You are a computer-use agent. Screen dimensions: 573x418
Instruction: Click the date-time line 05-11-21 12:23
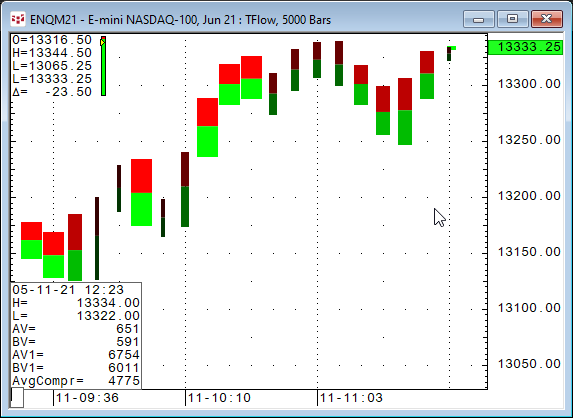click(68, 290)
